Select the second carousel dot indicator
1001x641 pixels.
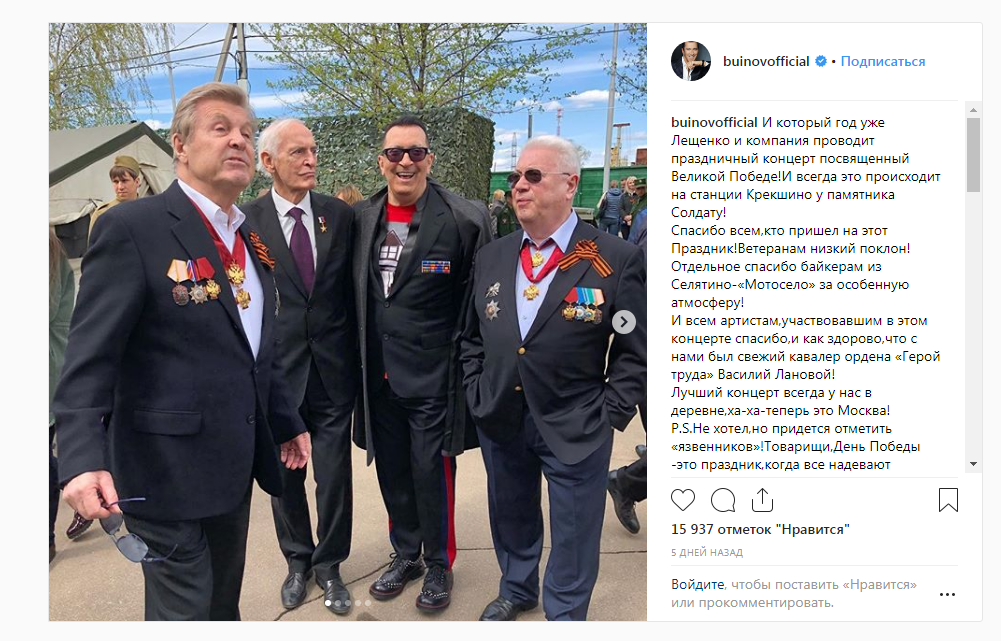click(338, 603)
